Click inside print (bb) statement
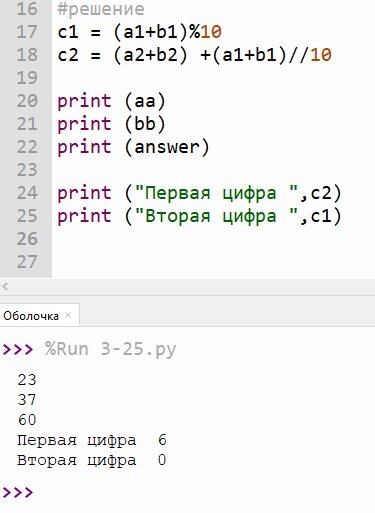 click(x=111, y=124)
